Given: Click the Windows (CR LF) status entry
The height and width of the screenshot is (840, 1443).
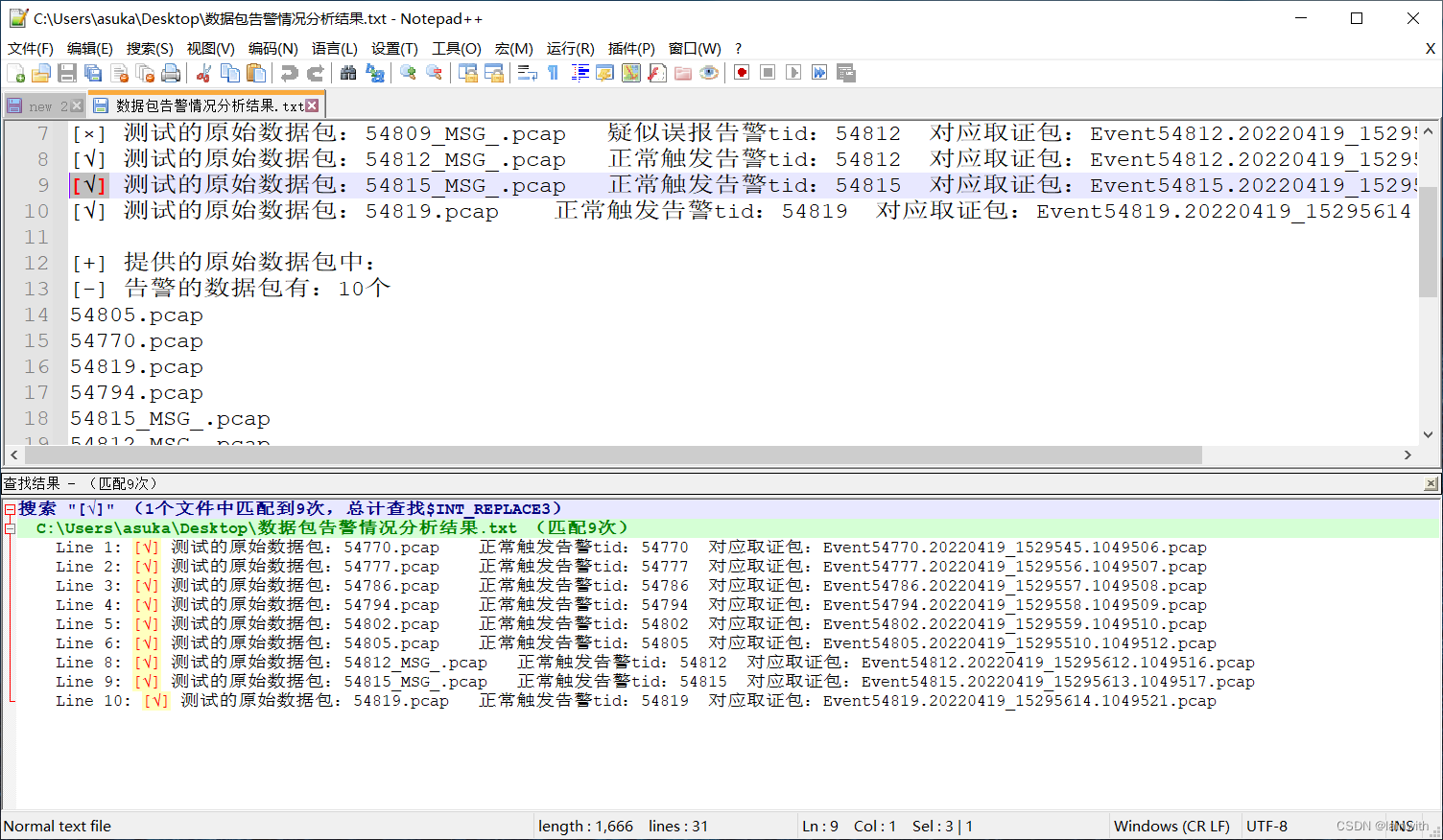Looking at the screenshot, I should coord(1171,826).
